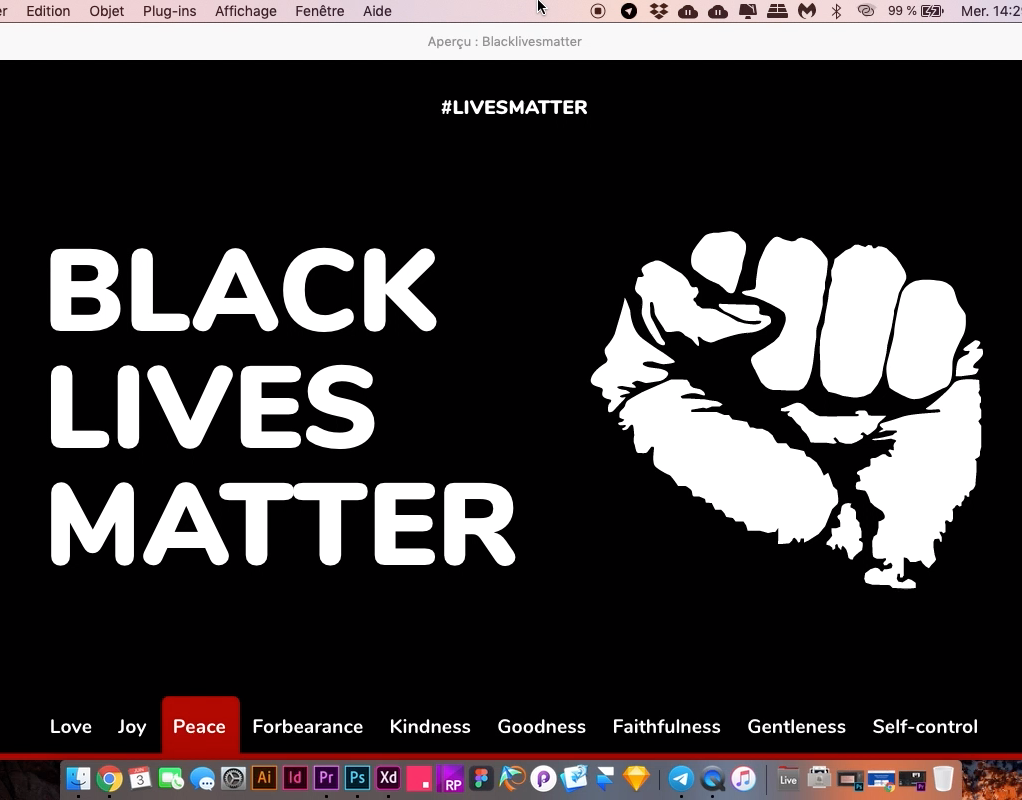Viewport: 1022px width, 800px height.
Task: Open Messages from the dock
Action: click(x=202, y=778)
